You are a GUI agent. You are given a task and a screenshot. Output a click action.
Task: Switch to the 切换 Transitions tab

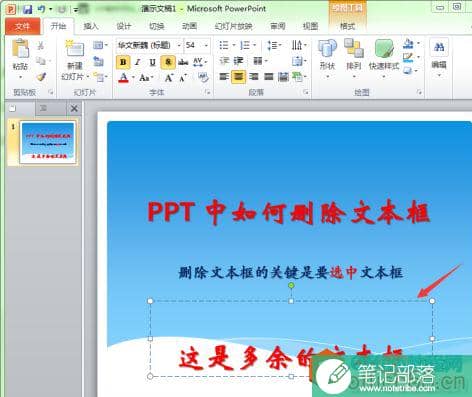coord(157,26)
